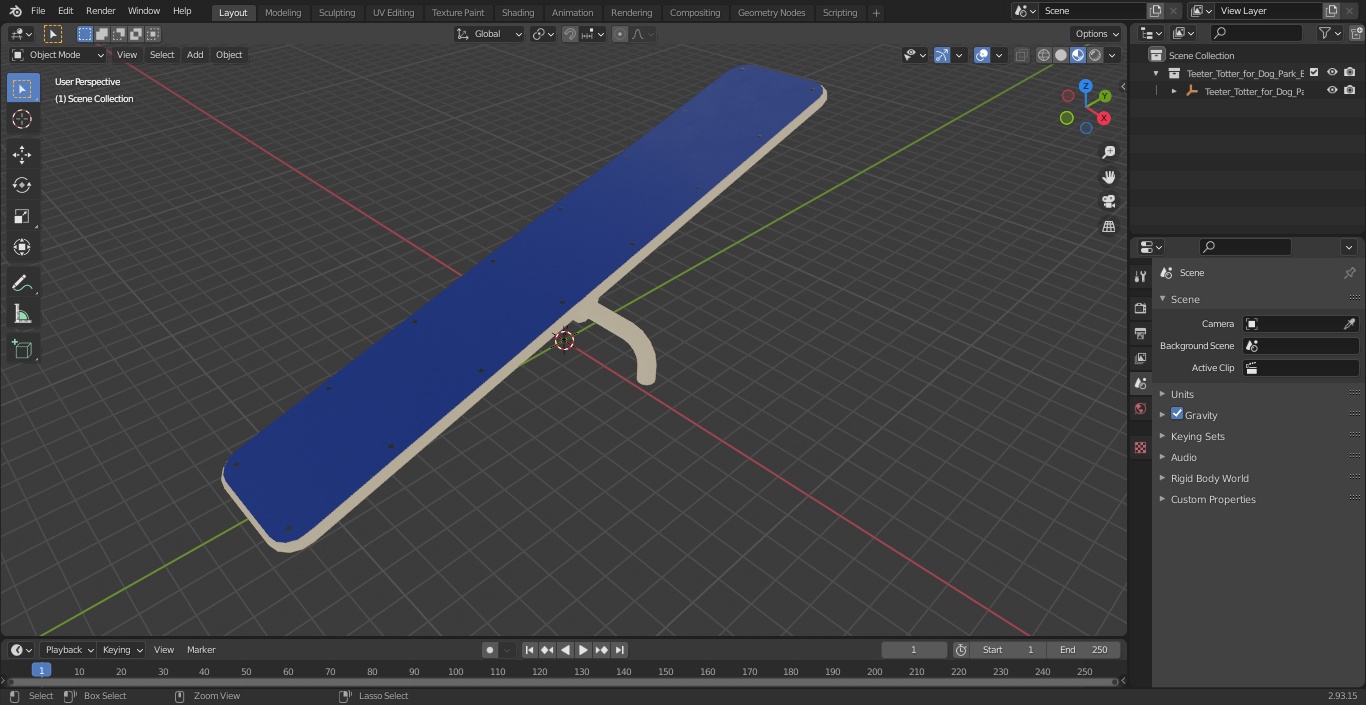Open the Marker menu in timeline

tap(201, 650)
